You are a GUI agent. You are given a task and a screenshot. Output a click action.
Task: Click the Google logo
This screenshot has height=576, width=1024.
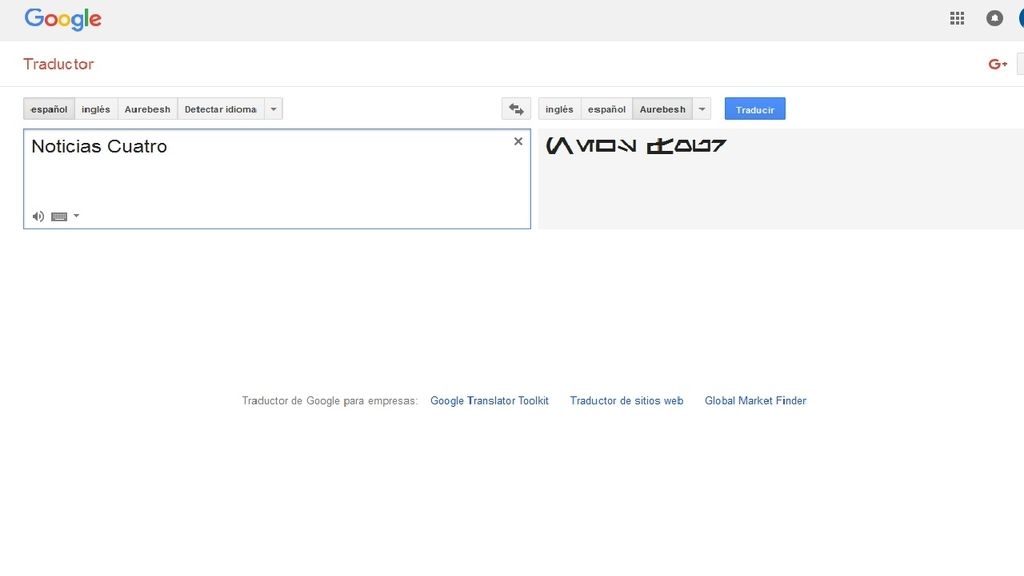tap(63, 19)
